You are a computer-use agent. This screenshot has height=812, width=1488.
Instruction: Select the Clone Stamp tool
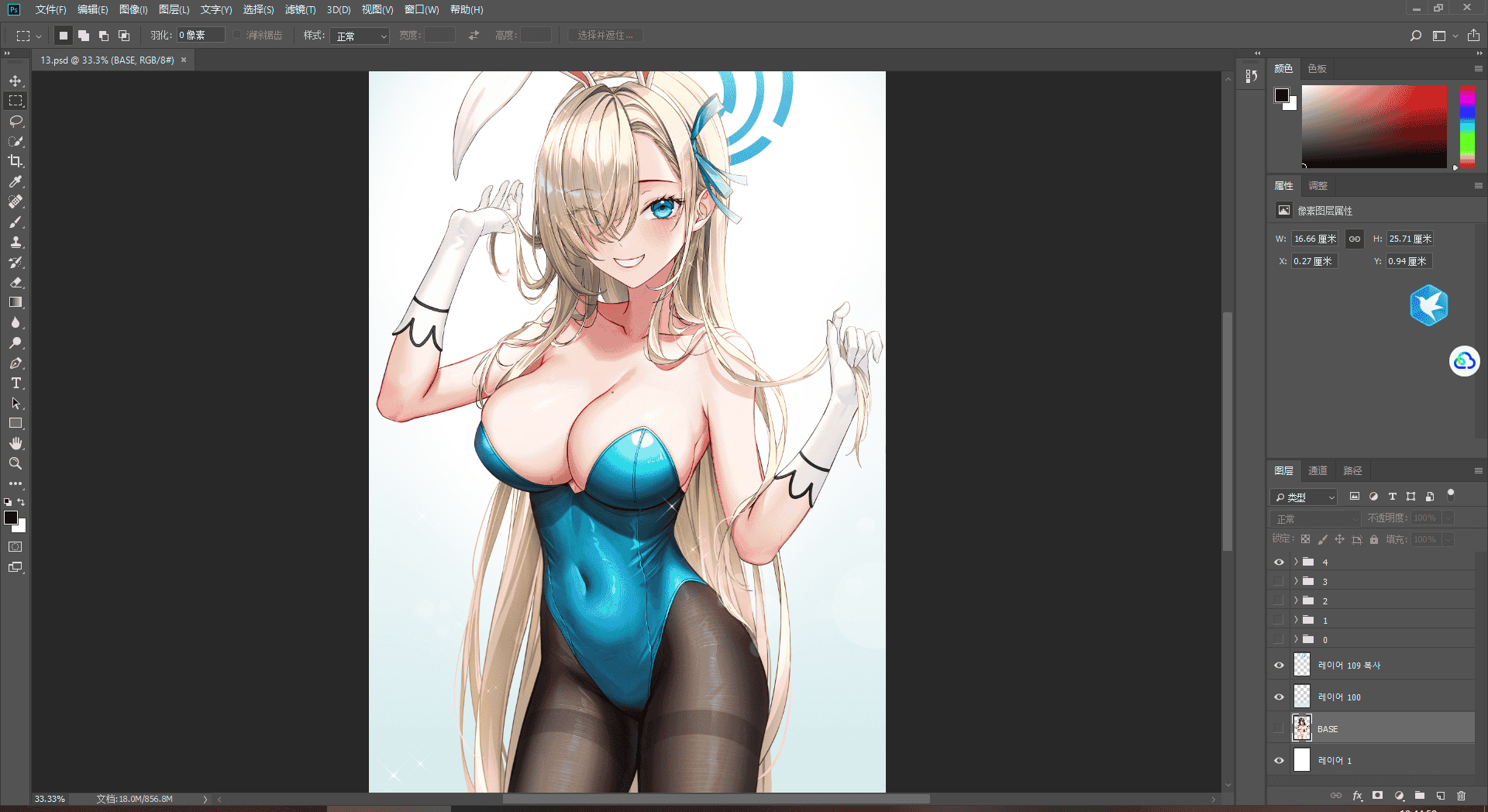coord(15,242)
